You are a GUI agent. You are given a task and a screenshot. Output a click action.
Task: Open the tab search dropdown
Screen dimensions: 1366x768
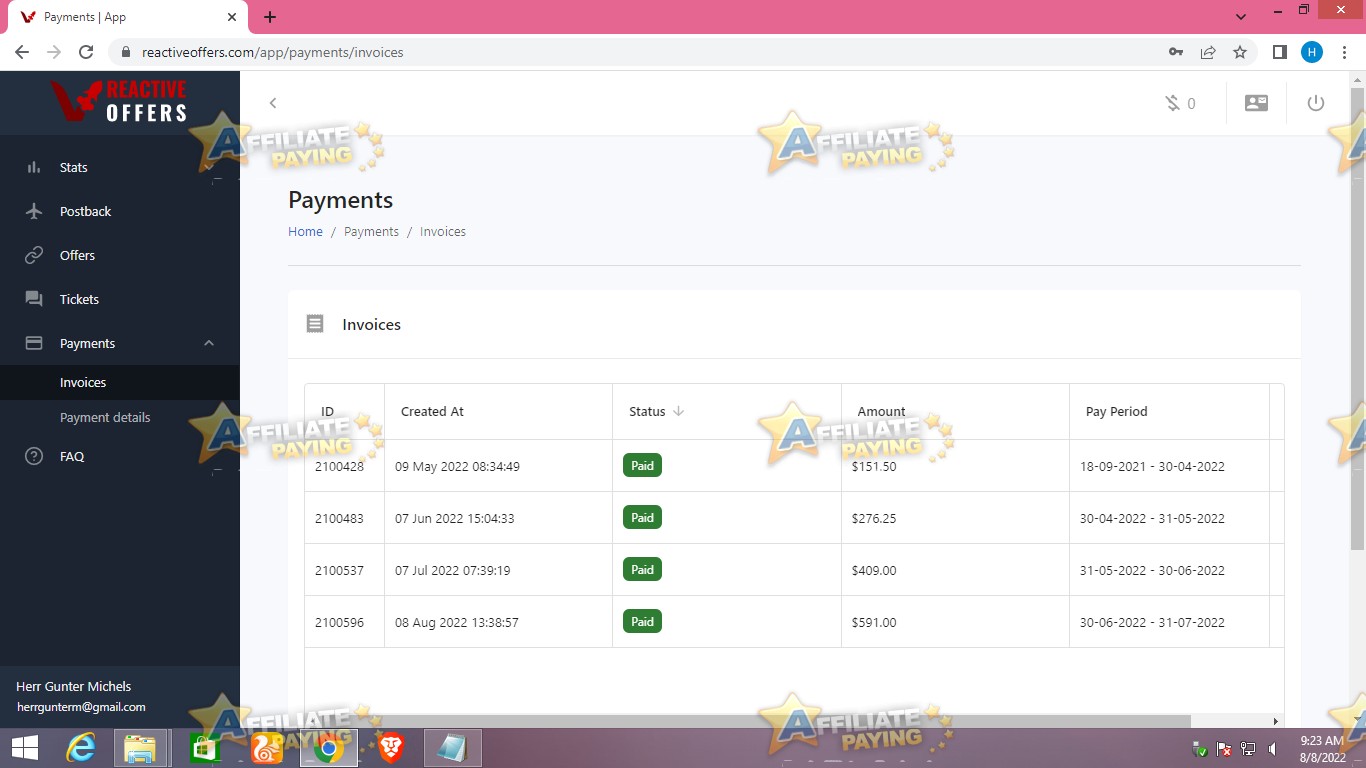pos(1241,17)
